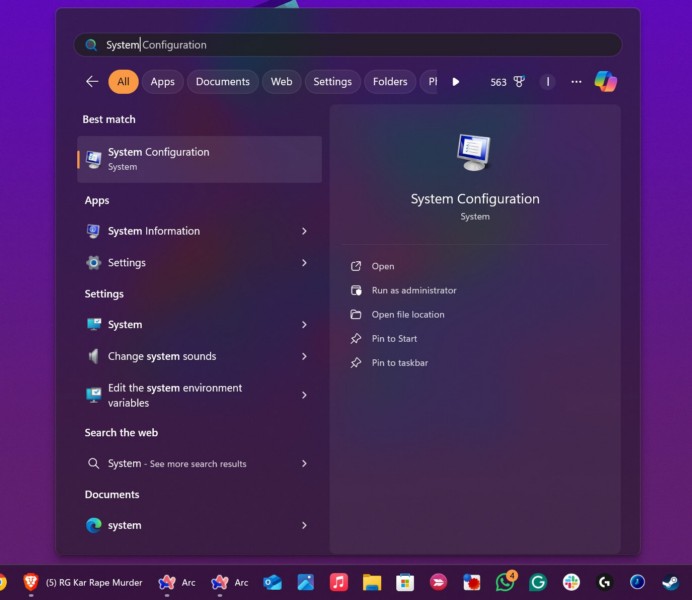This screenshot has width=692, height=600.
Task: Switch to the Apps filter tab
Action: click(x=162, y=82)
